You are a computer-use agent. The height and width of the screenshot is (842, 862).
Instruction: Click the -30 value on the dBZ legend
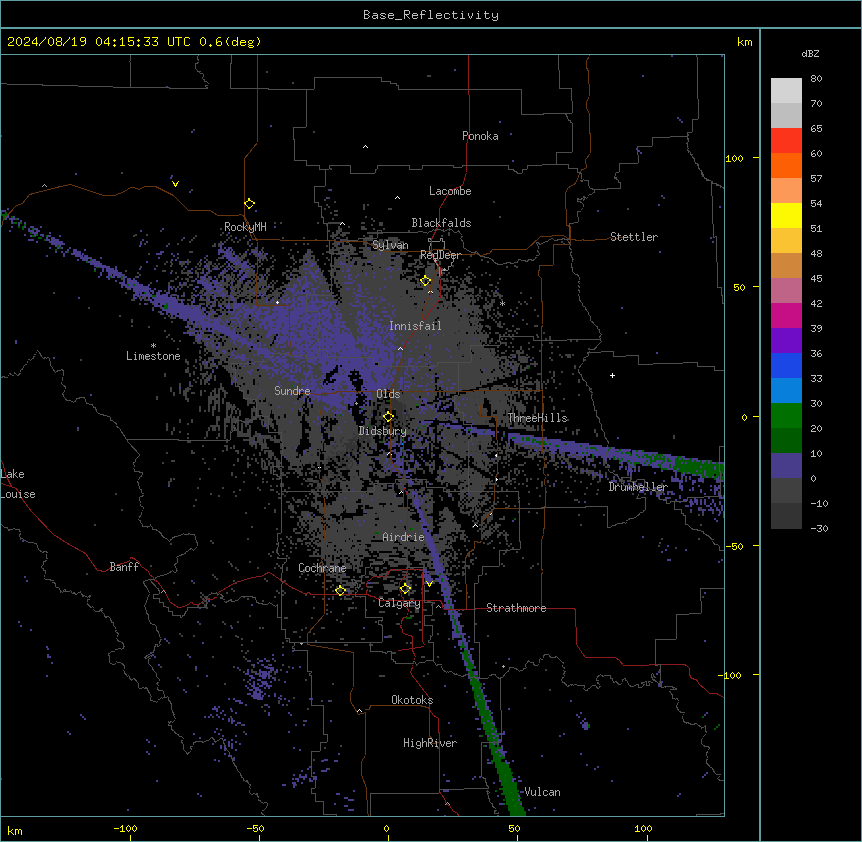(819, 528)
